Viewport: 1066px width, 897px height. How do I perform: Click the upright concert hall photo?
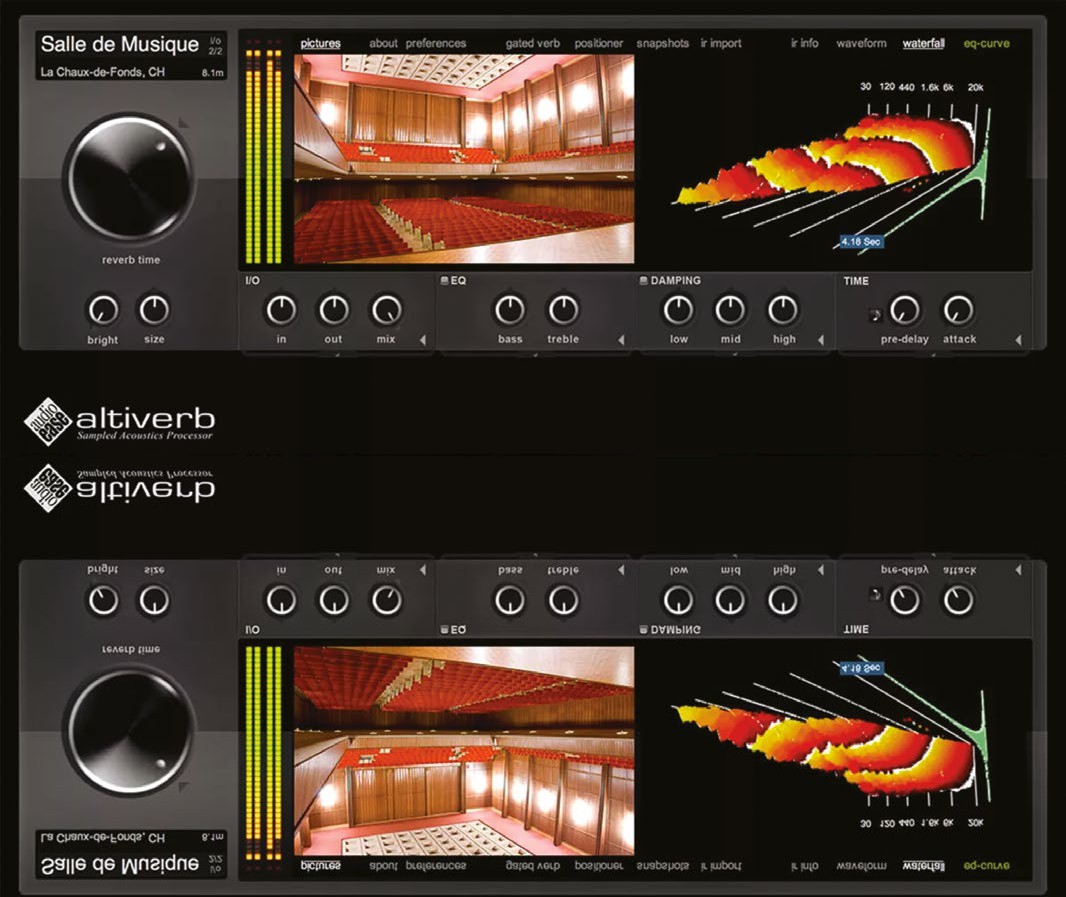click(464, 159)
